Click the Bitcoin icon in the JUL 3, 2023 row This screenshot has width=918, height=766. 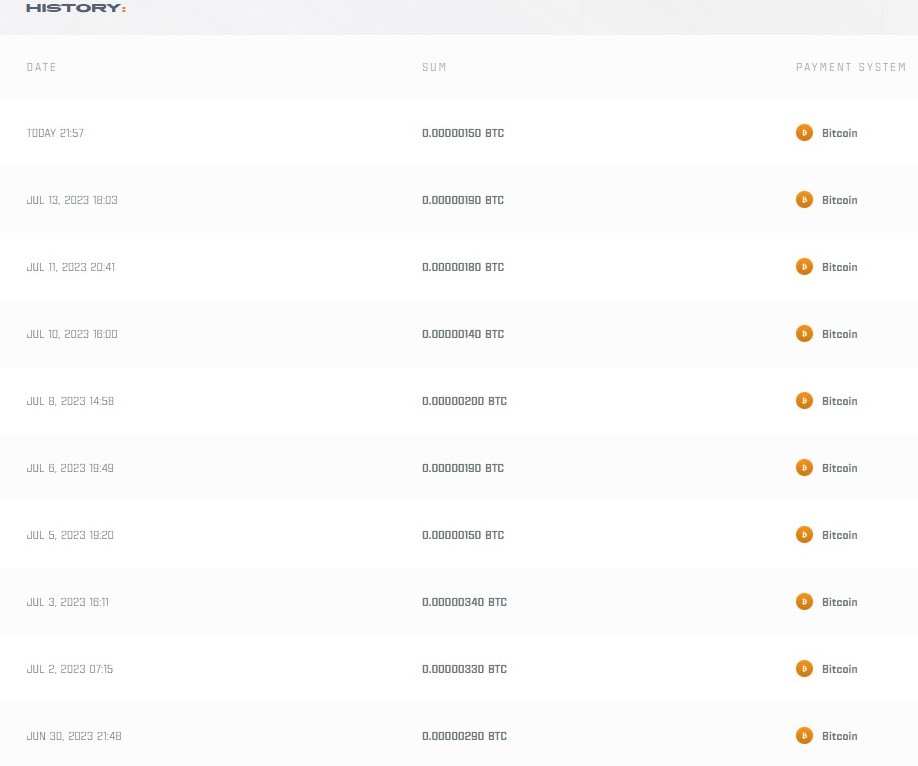(804, 602)
